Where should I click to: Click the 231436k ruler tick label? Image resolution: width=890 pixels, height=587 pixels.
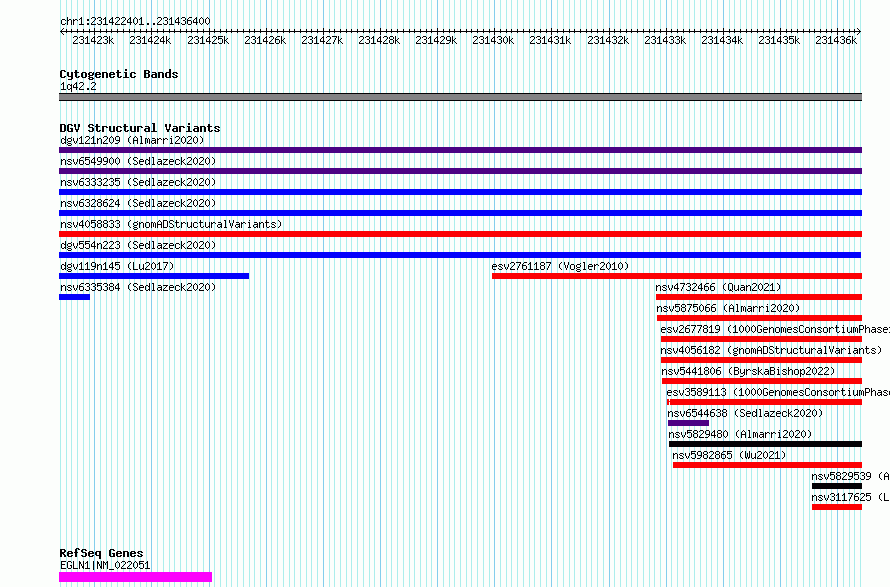[836, 40]
